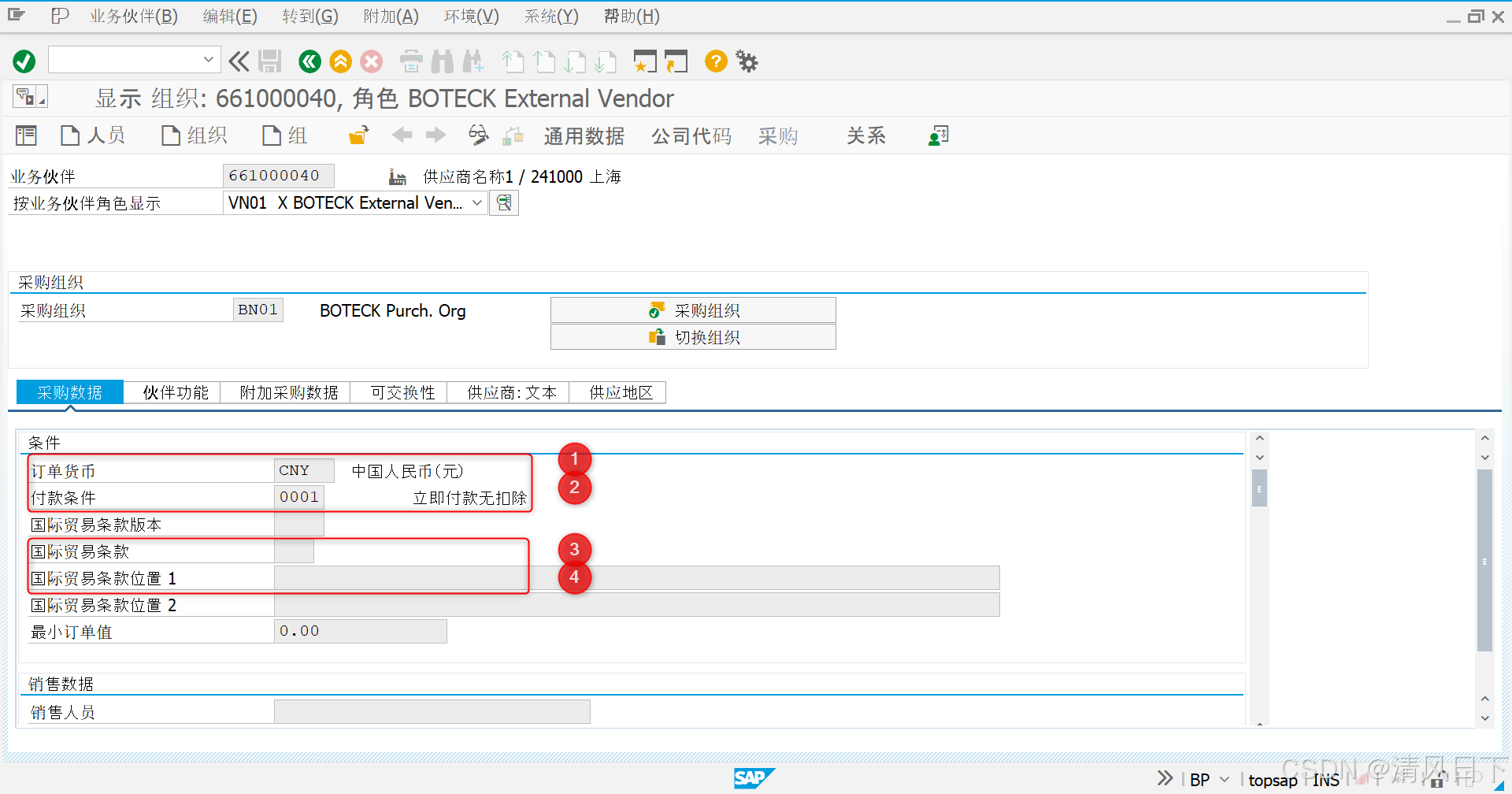The width and height of the screenshot is (1512, 794).
Task: Open the Customize Local Layout gear icon
Action: [x=747, y=61]
